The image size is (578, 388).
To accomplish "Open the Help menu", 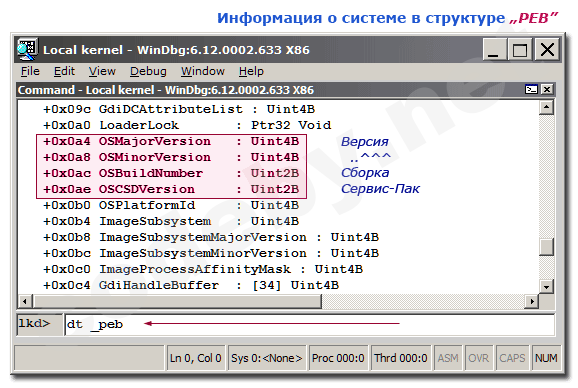I will (x=251, y=71).
